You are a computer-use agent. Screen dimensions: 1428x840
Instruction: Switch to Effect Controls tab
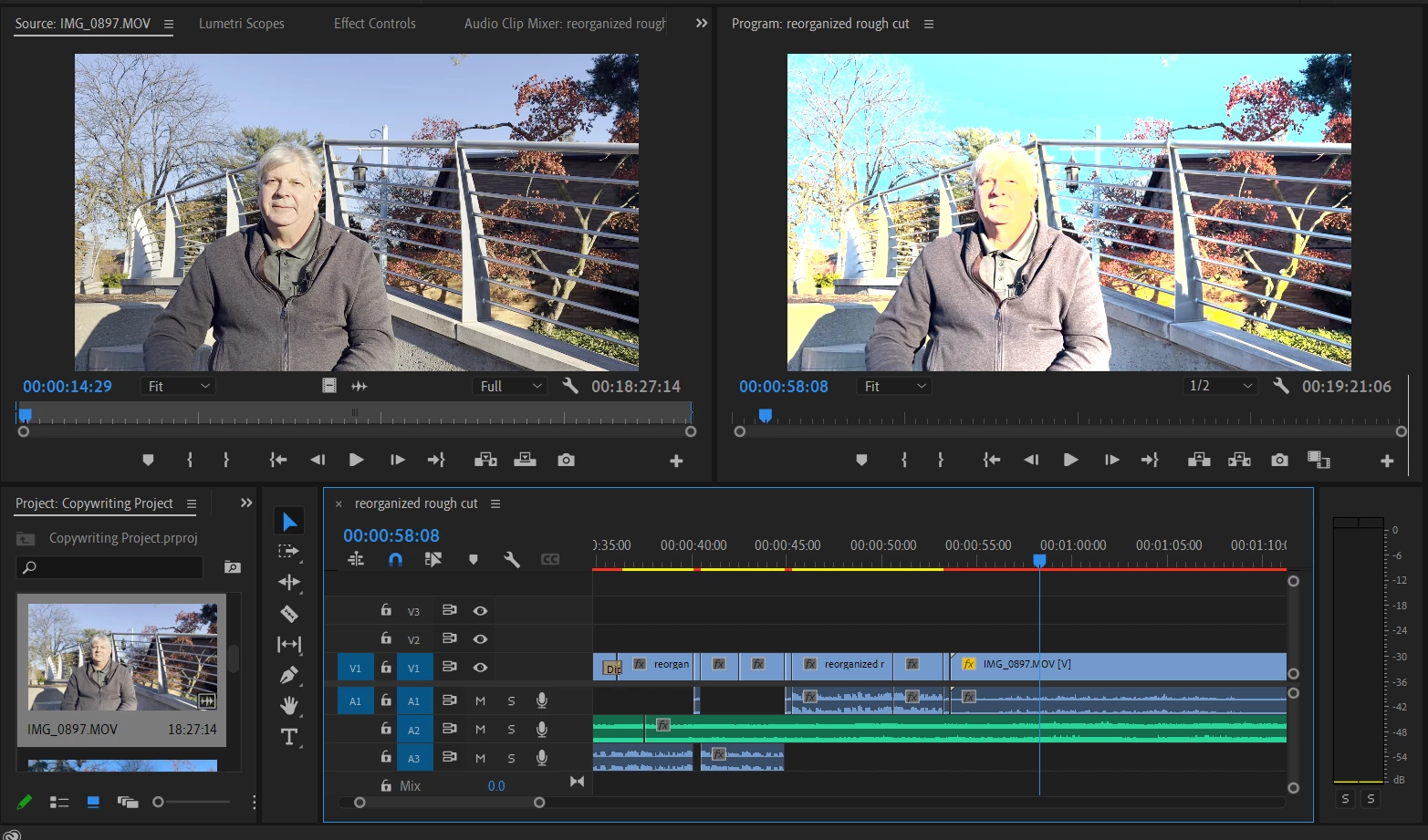coord(375,24)
